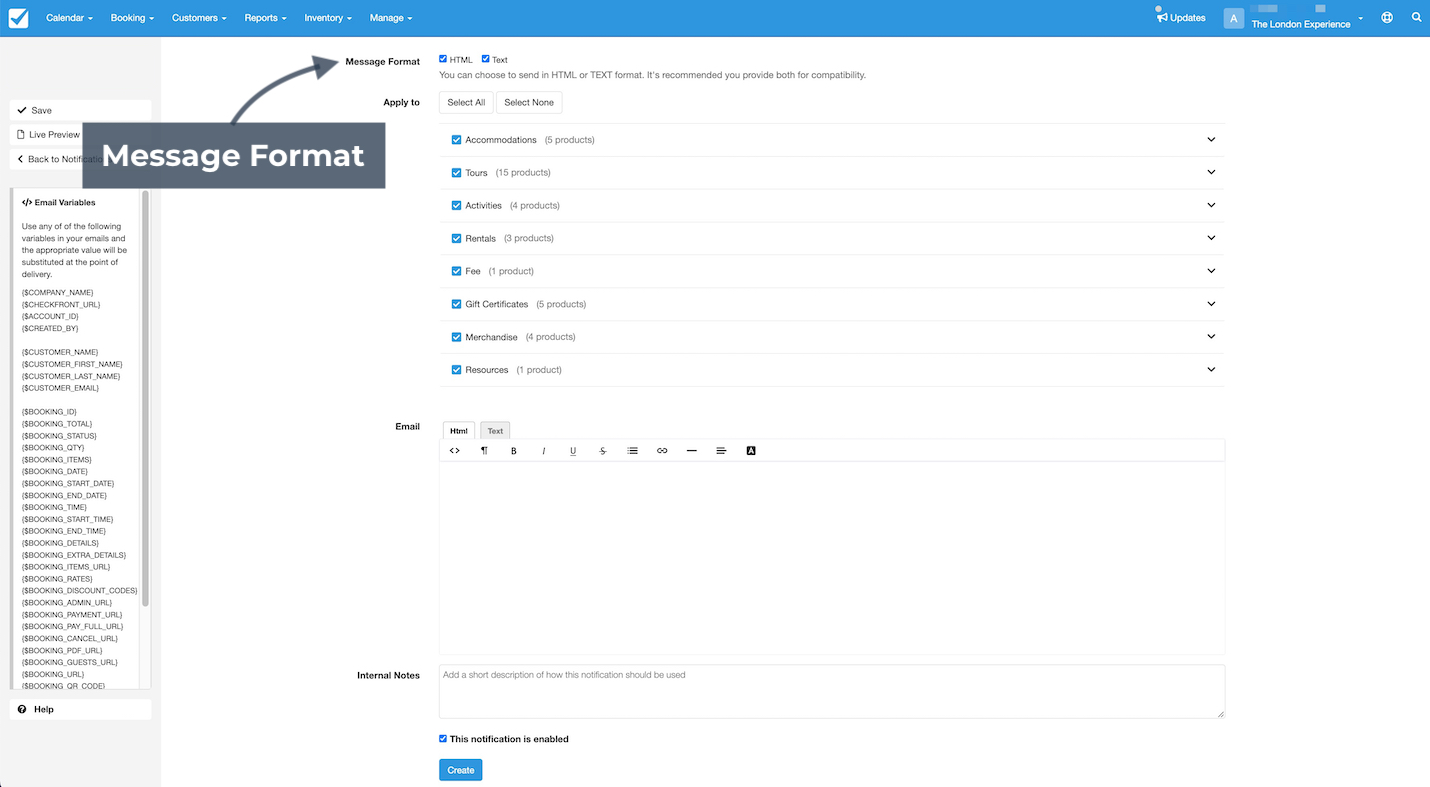Click the blue Create button
1430x787 pixels.
click(x=460, y=770)
